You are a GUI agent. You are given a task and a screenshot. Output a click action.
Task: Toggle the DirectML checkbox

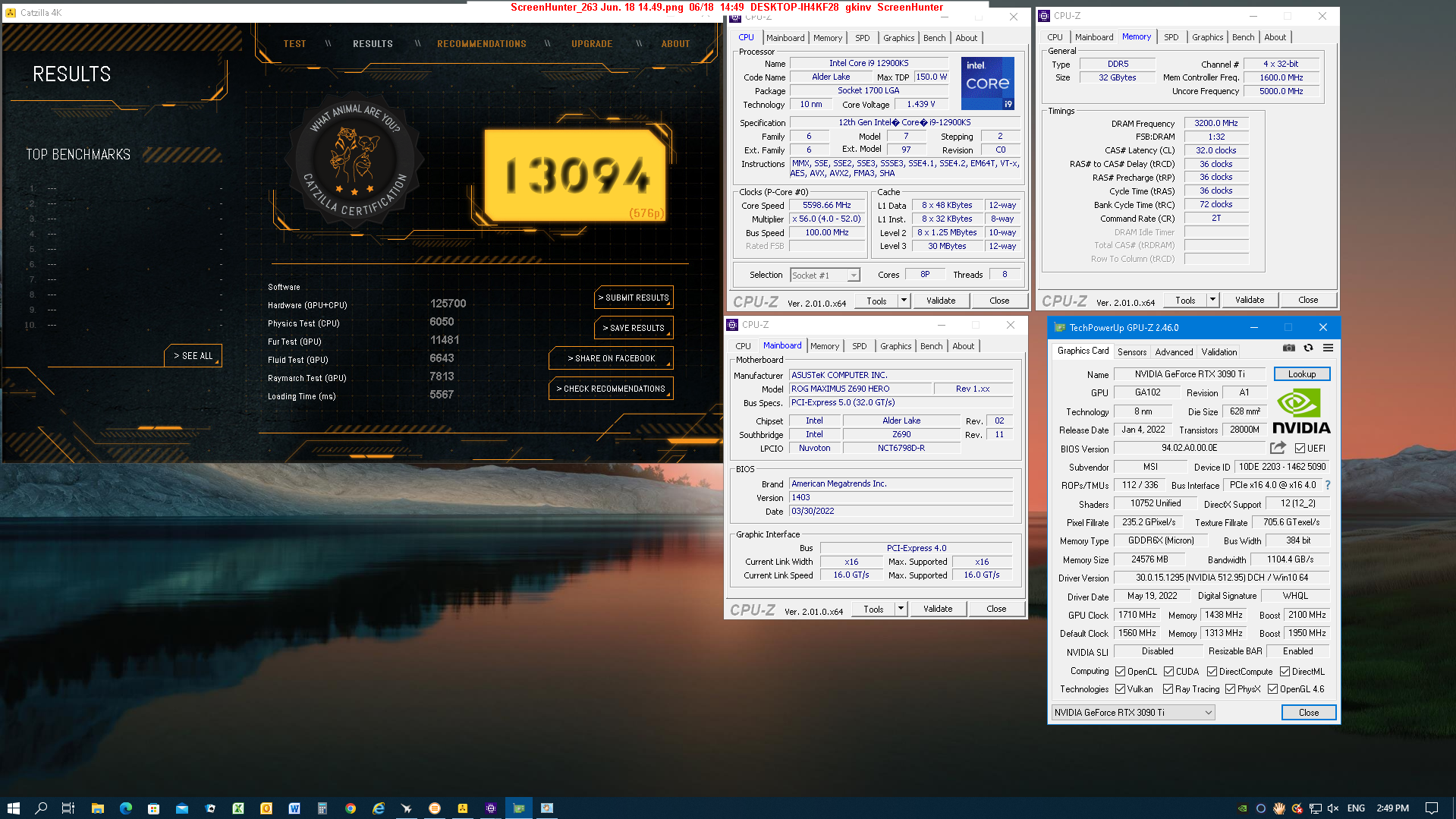tap(1285, 672)
